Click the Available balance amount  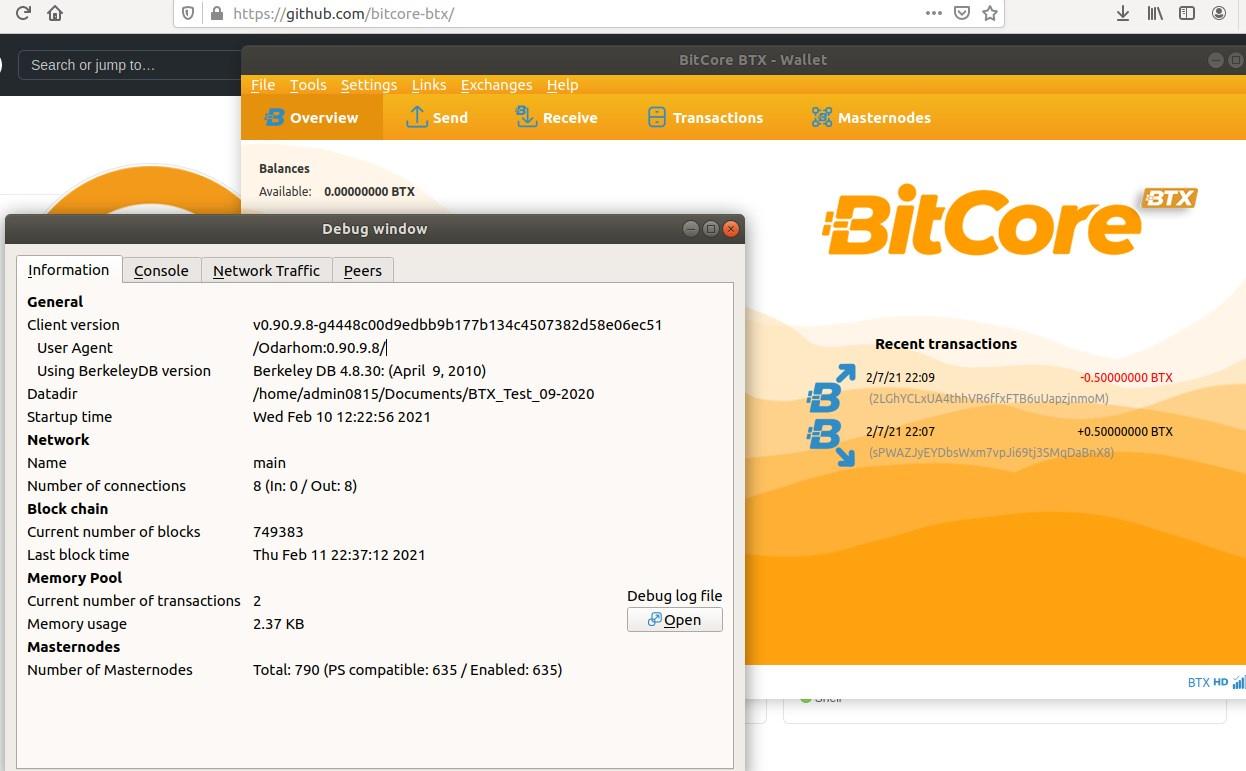pos(369,191)
